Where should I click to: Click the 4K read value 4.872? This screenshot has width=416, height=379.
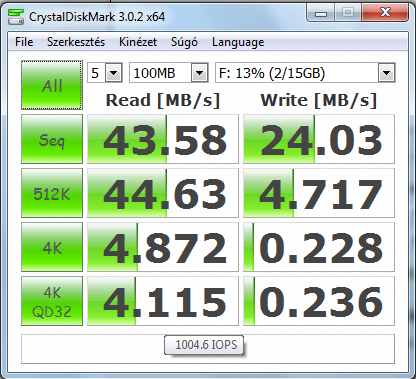pyautogui.click(x=163, y=247)
